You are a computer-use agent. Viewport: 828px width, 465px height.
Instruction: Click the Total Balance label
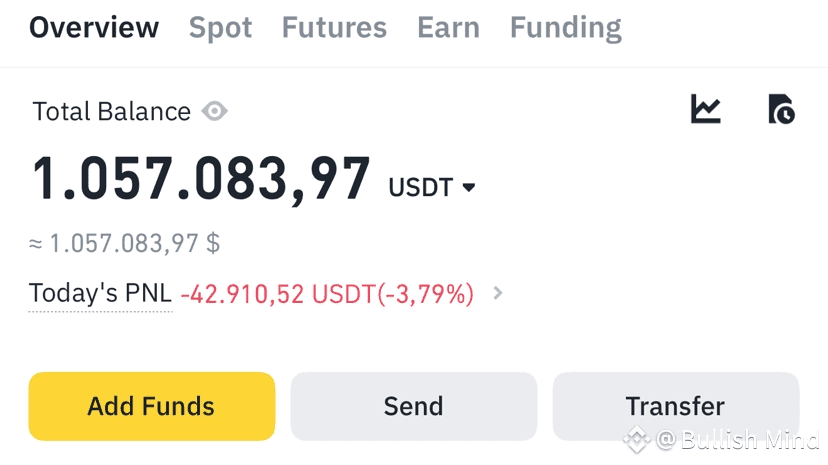click(111, 111)
